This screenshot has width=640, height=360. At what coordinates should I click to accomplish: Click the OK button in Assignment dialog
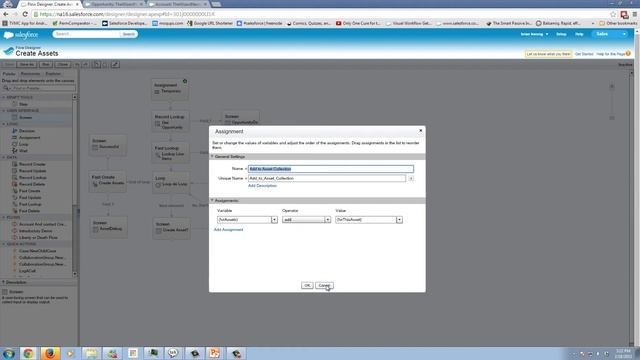point(307,285)
